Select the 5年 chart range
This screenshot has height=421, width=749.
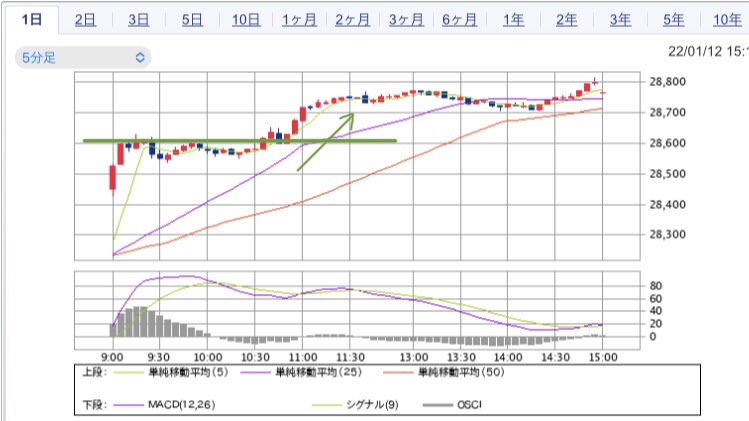pos(674,20)
